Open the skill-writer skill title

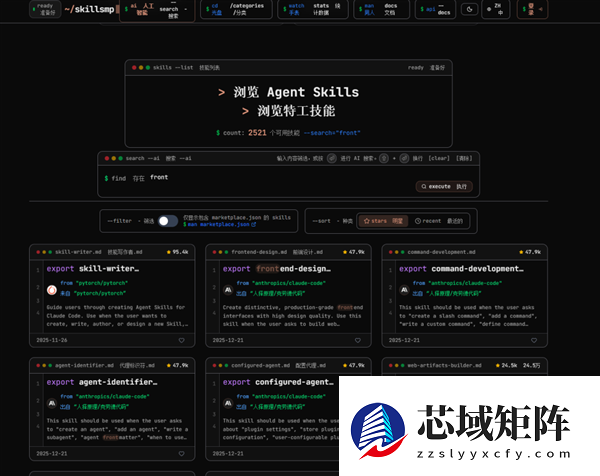pos(109,269)
